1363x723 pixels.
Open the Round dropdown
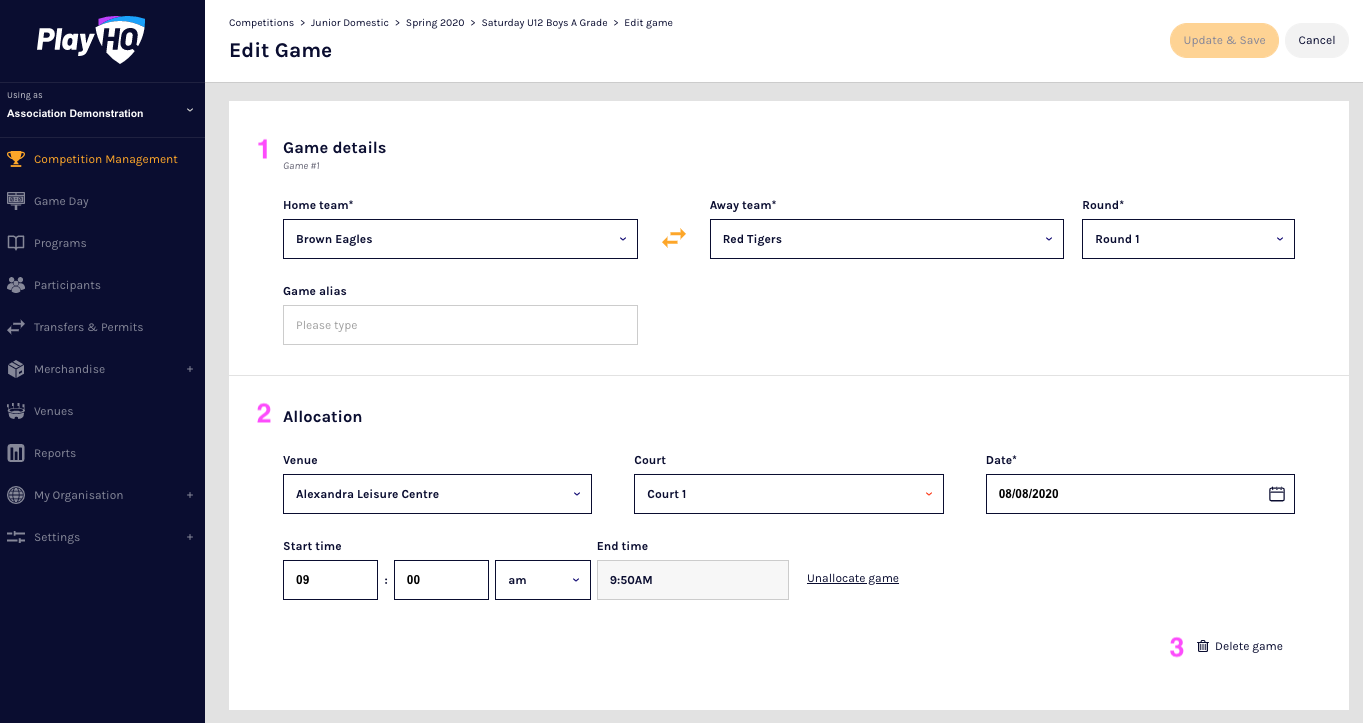(x=1188, y=239)
